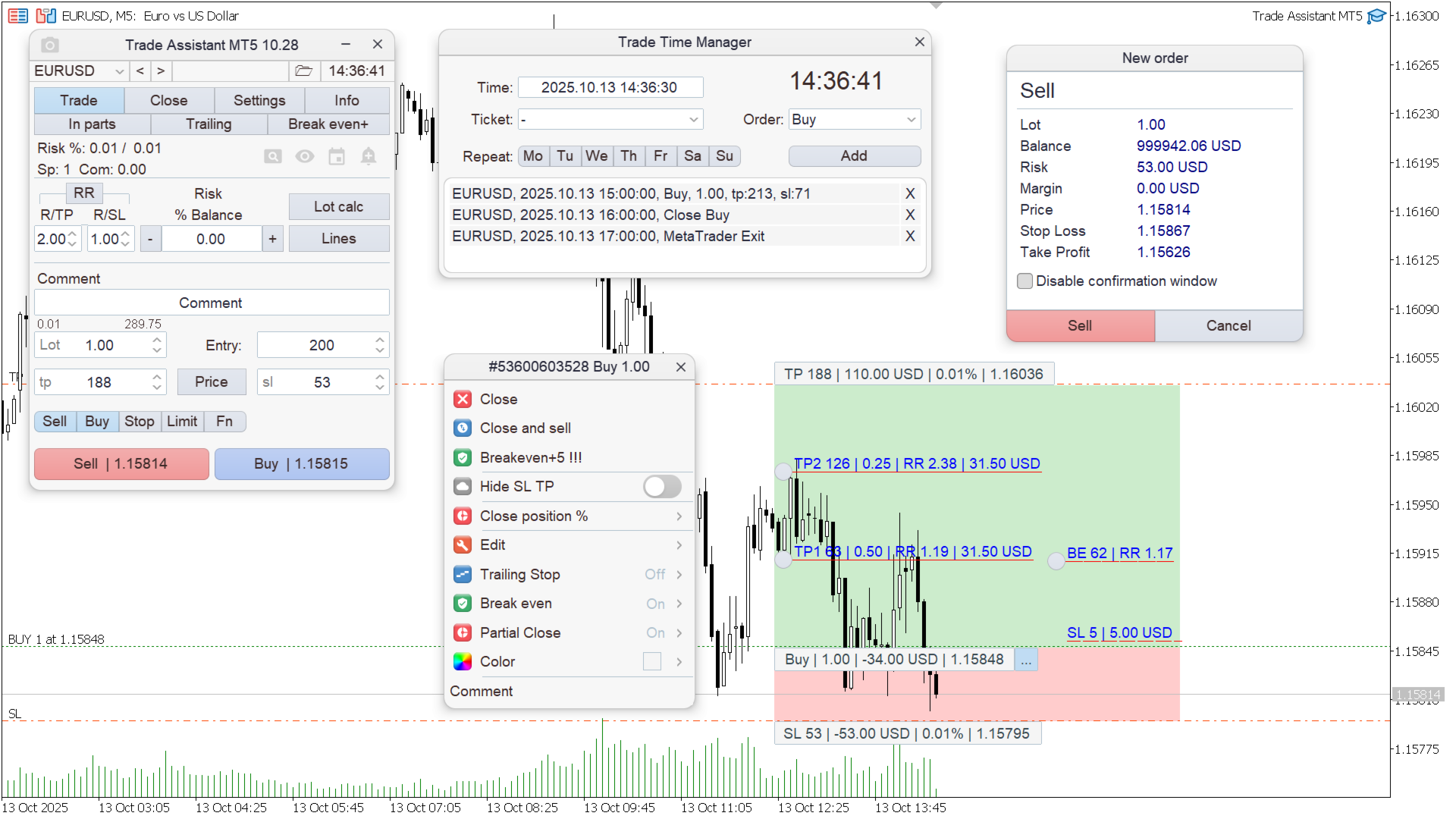Toggle the Hide SL TP switch
This screenshot has height=819, width=1456.
662,486
